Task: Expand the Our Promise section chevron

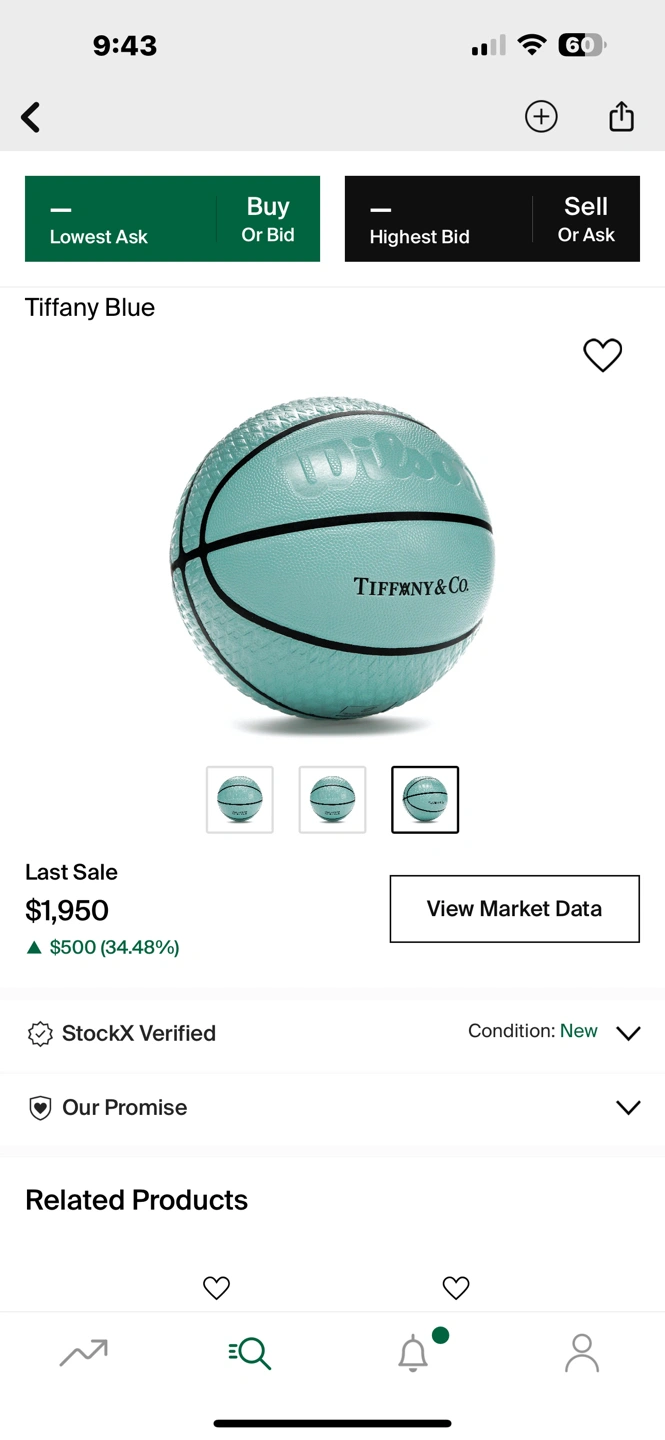Action: pyautogui.click(x=628, y=1107)
